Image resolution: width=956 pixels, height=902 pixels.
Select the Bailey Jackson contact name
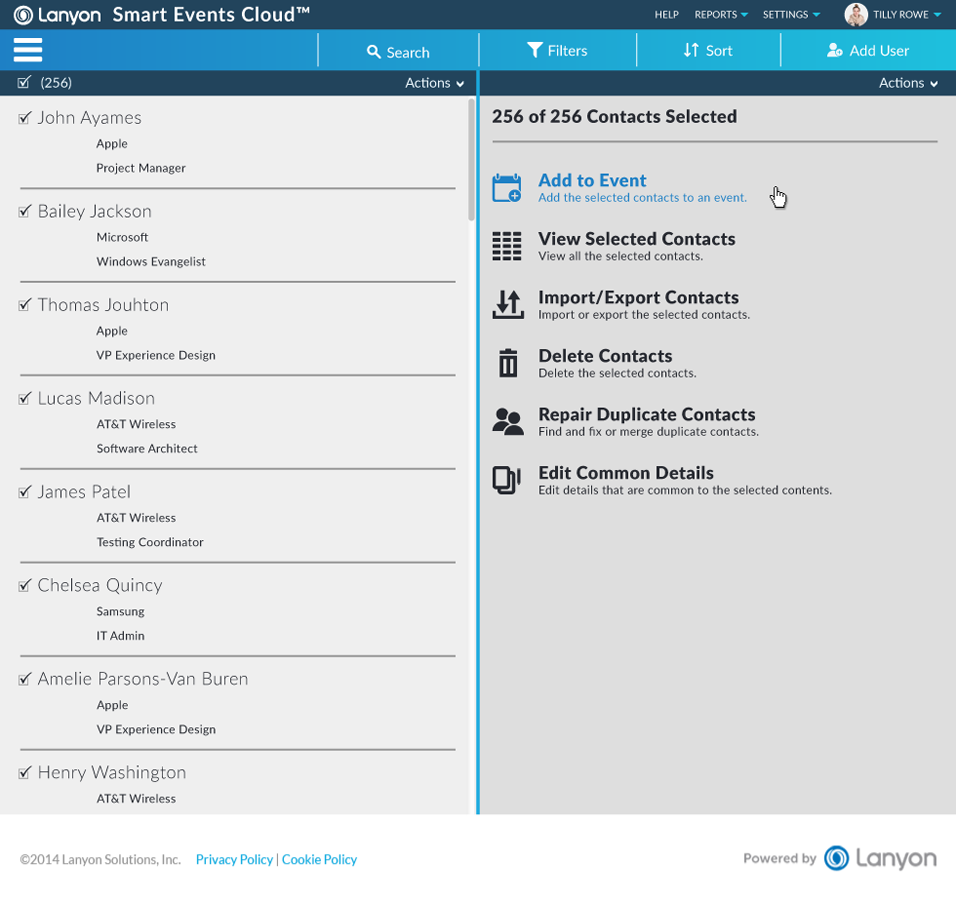pyautogui.click(x=95, y=211)
